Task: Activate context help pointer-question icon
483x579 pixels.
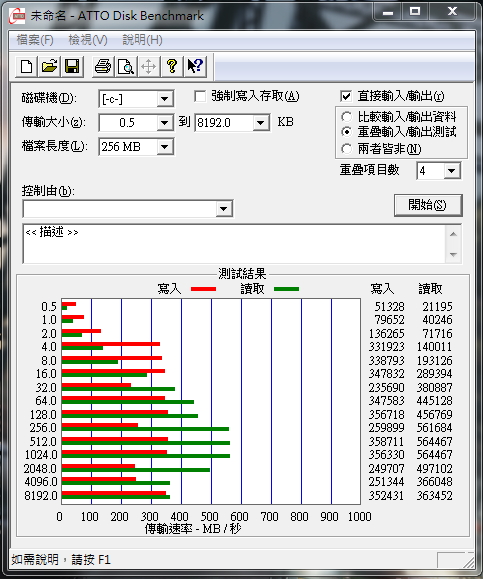Action: (x=195, y=67)
